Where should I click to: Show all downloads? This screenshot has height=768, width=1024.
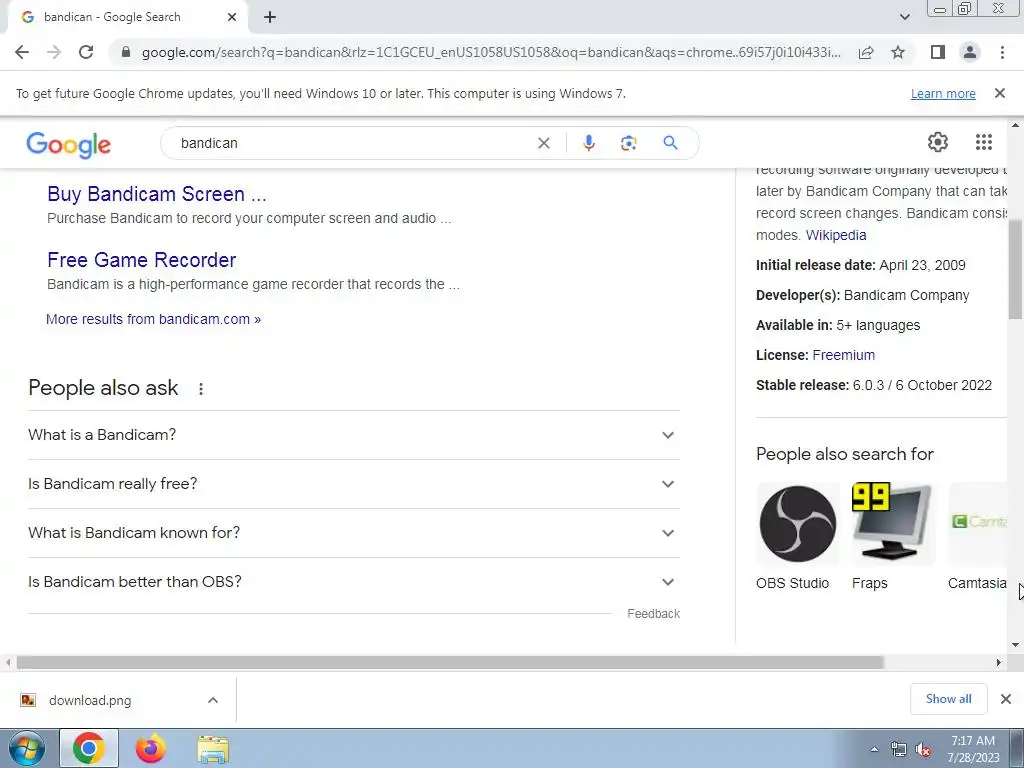pyautogui.click(x=948, y=699)
